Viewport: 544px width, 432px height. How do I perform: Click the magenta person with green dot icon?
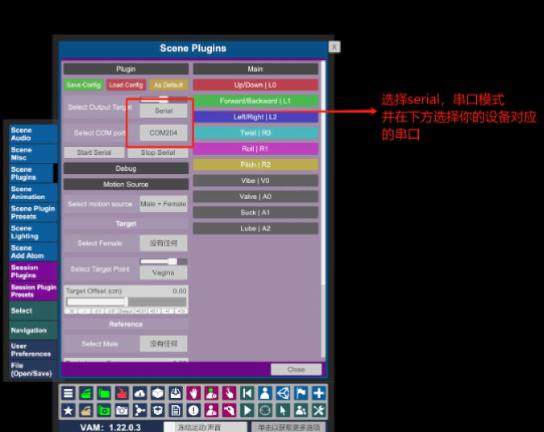[211, 393]
